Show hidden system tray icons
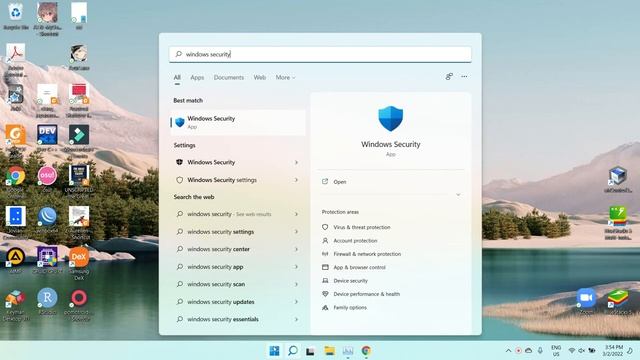 coord(508,351)
